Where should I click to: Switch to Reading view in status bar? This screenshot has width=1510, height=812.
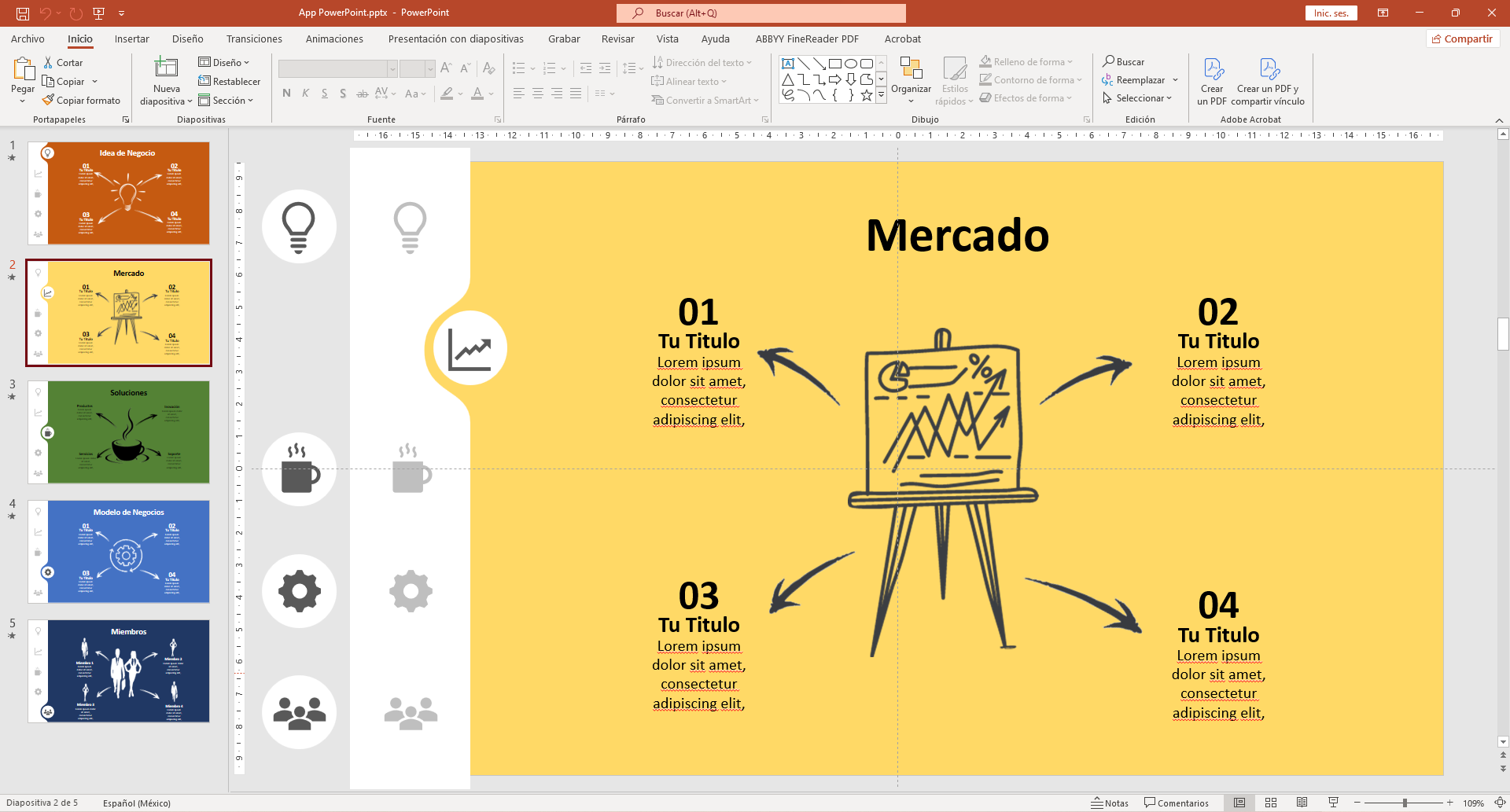(1302, 803)
